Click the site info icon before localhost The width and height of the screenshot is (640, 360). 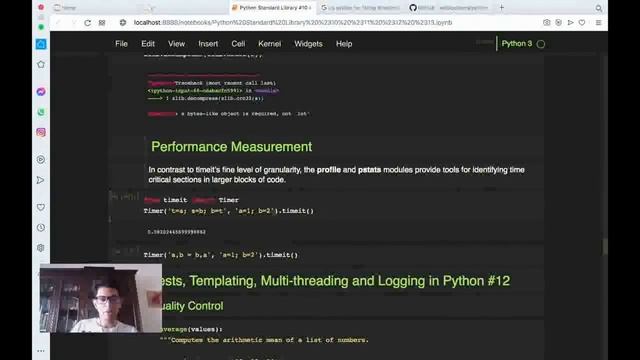(123, 23)
